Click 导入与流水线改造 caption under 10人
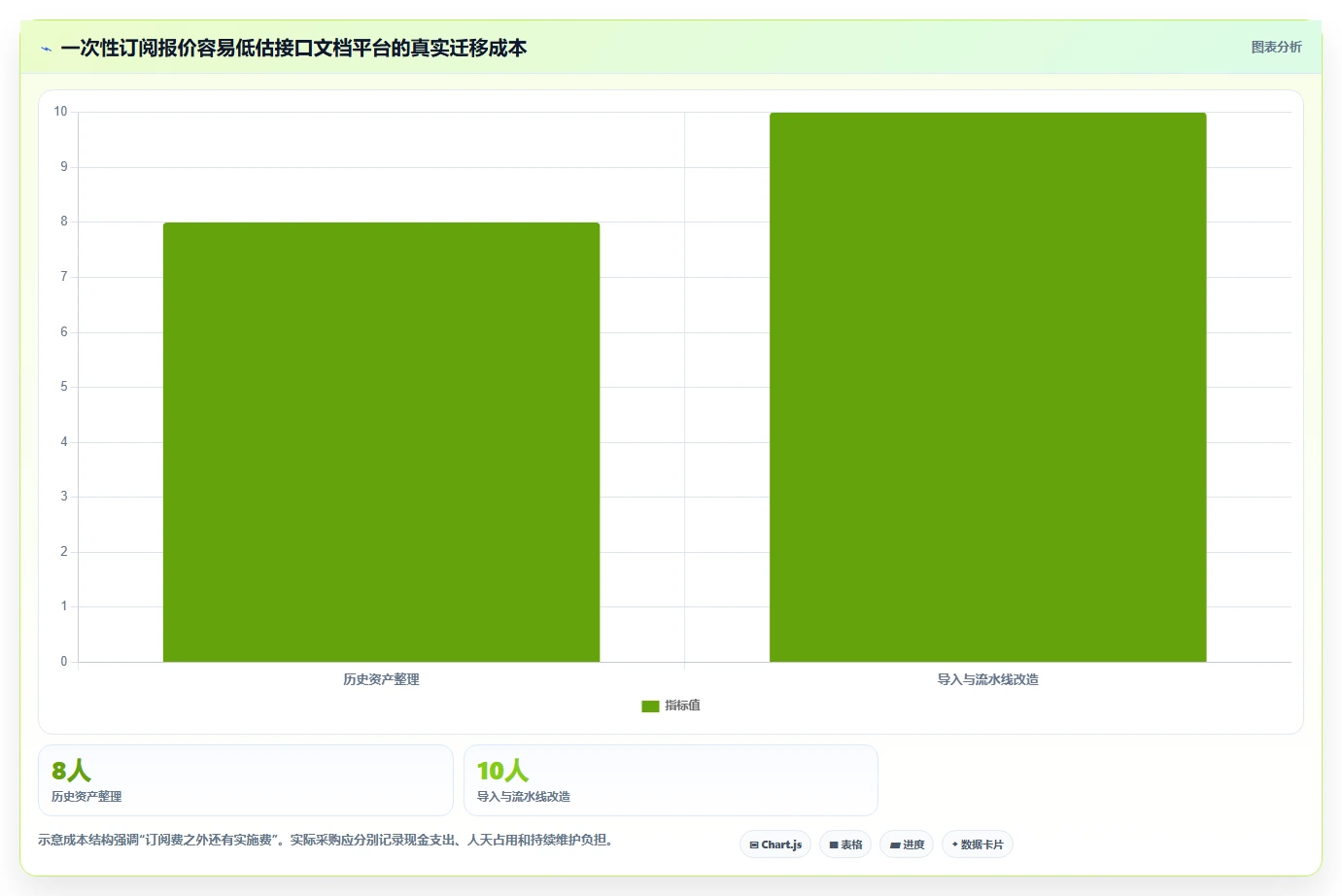The image size is (1342, 896). point(524,796)
